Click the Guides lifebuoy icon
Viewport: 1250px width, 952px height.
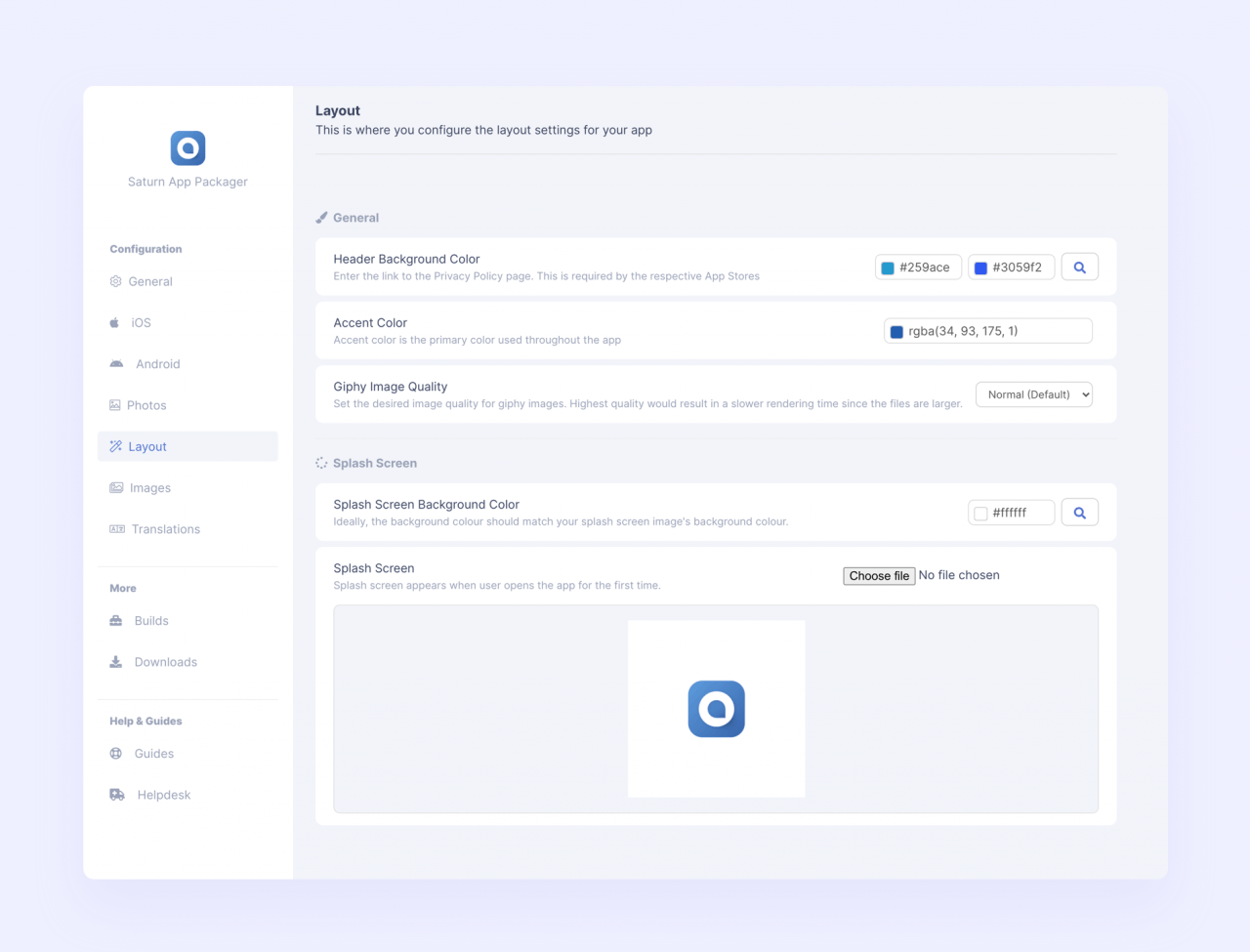coord(116,754)
